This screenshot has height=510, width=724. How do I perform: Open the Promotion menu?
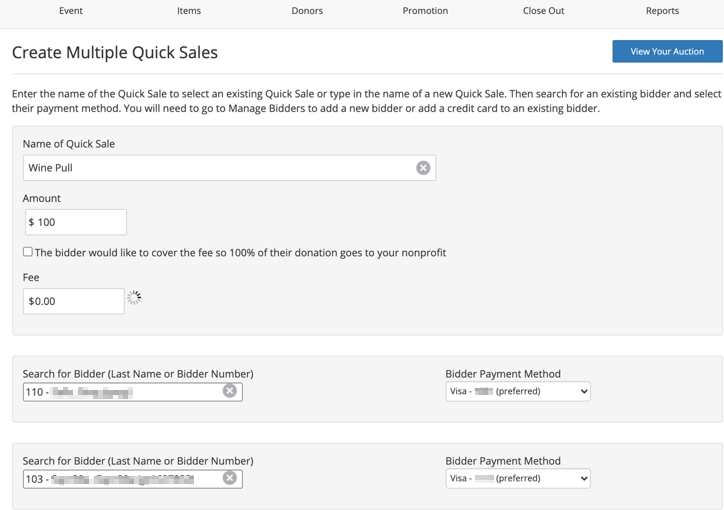425,11
